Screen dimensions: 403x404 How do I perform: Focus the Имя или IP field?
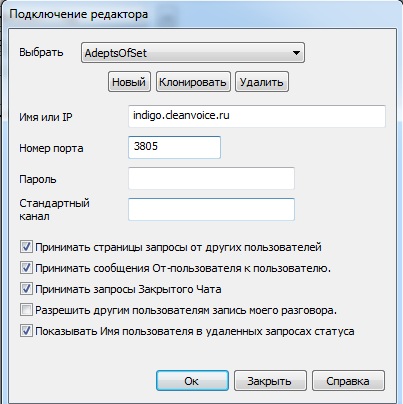257,116
